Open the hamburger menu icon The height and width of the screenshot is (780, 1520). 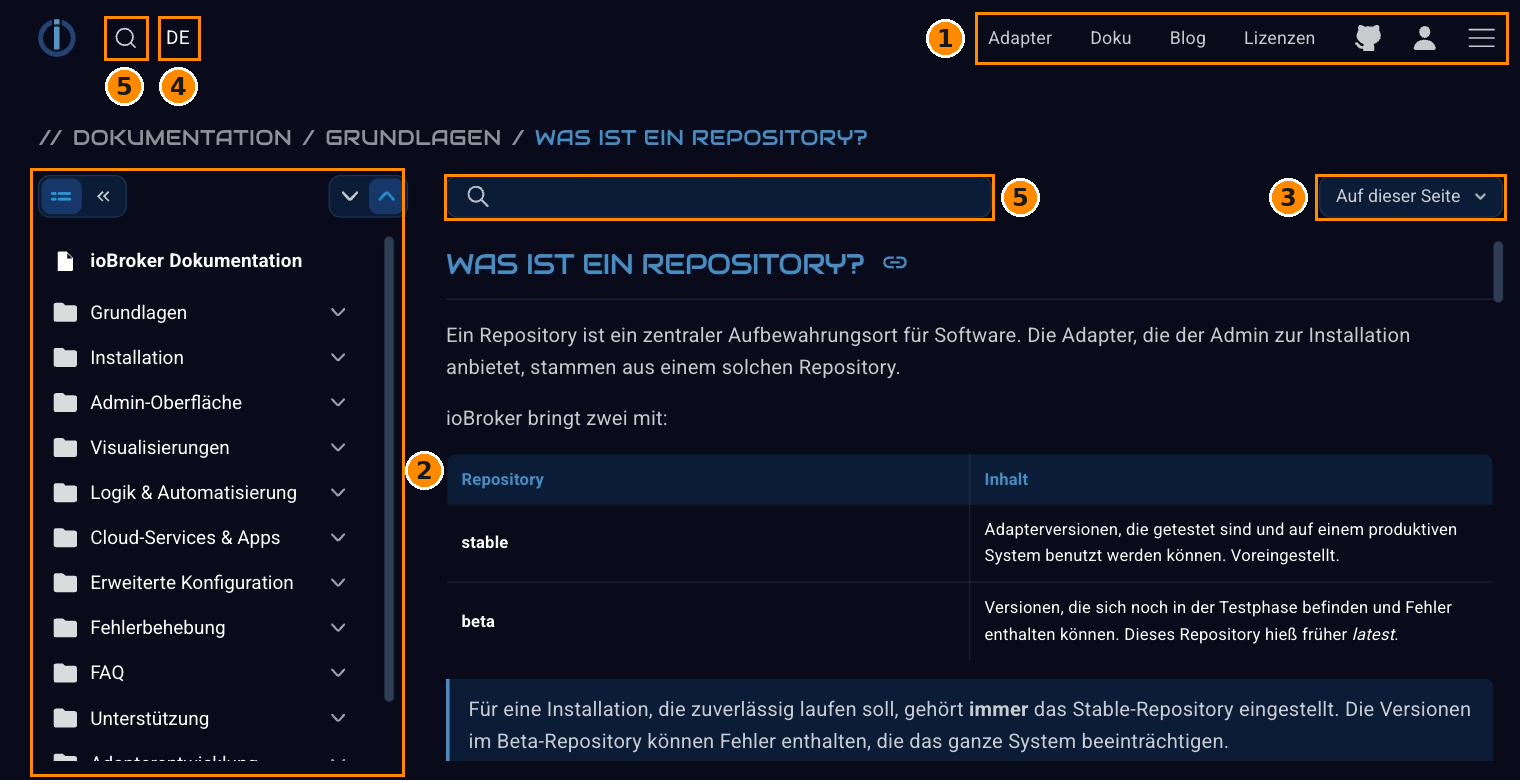(x=1481, y=38)
